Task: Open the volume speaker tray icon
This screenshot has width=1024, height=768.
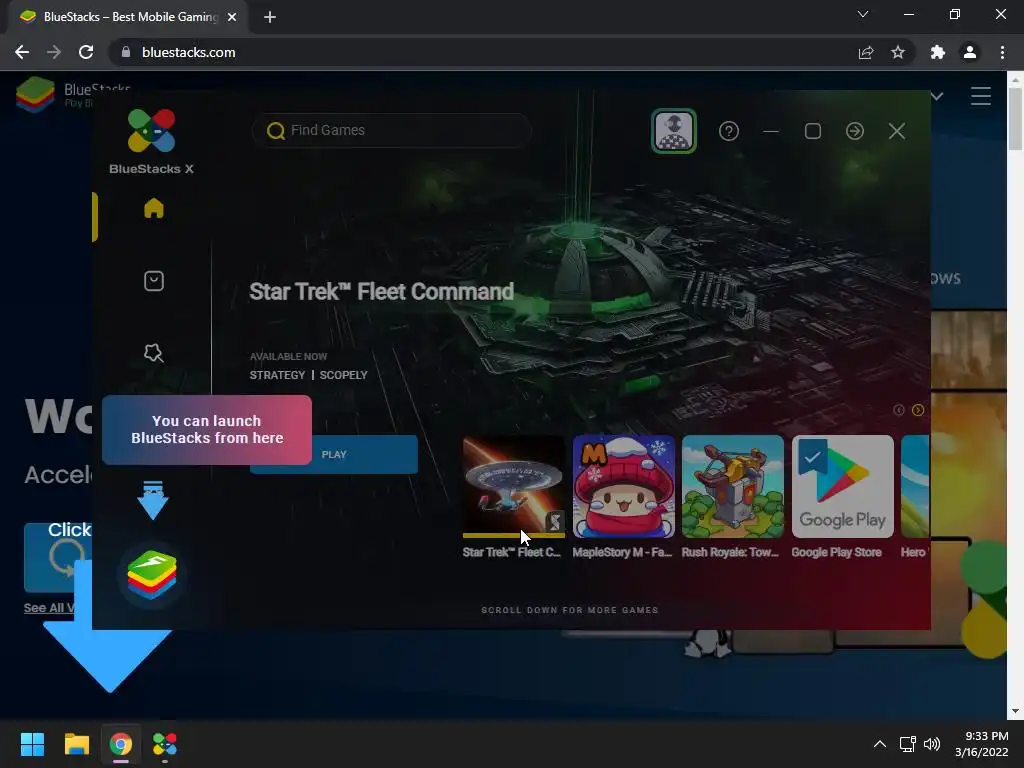Action: [932, 744]
